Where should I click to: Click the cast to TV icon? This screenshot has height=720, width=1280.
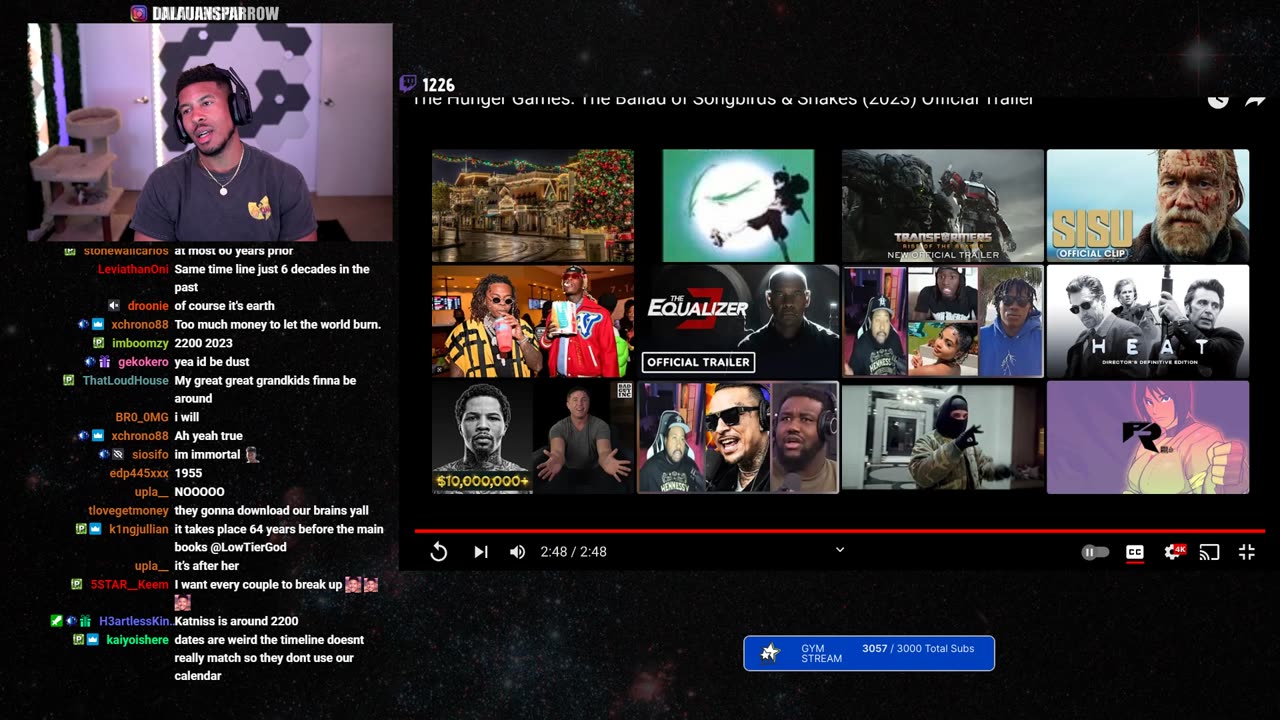click(1209, 552)
